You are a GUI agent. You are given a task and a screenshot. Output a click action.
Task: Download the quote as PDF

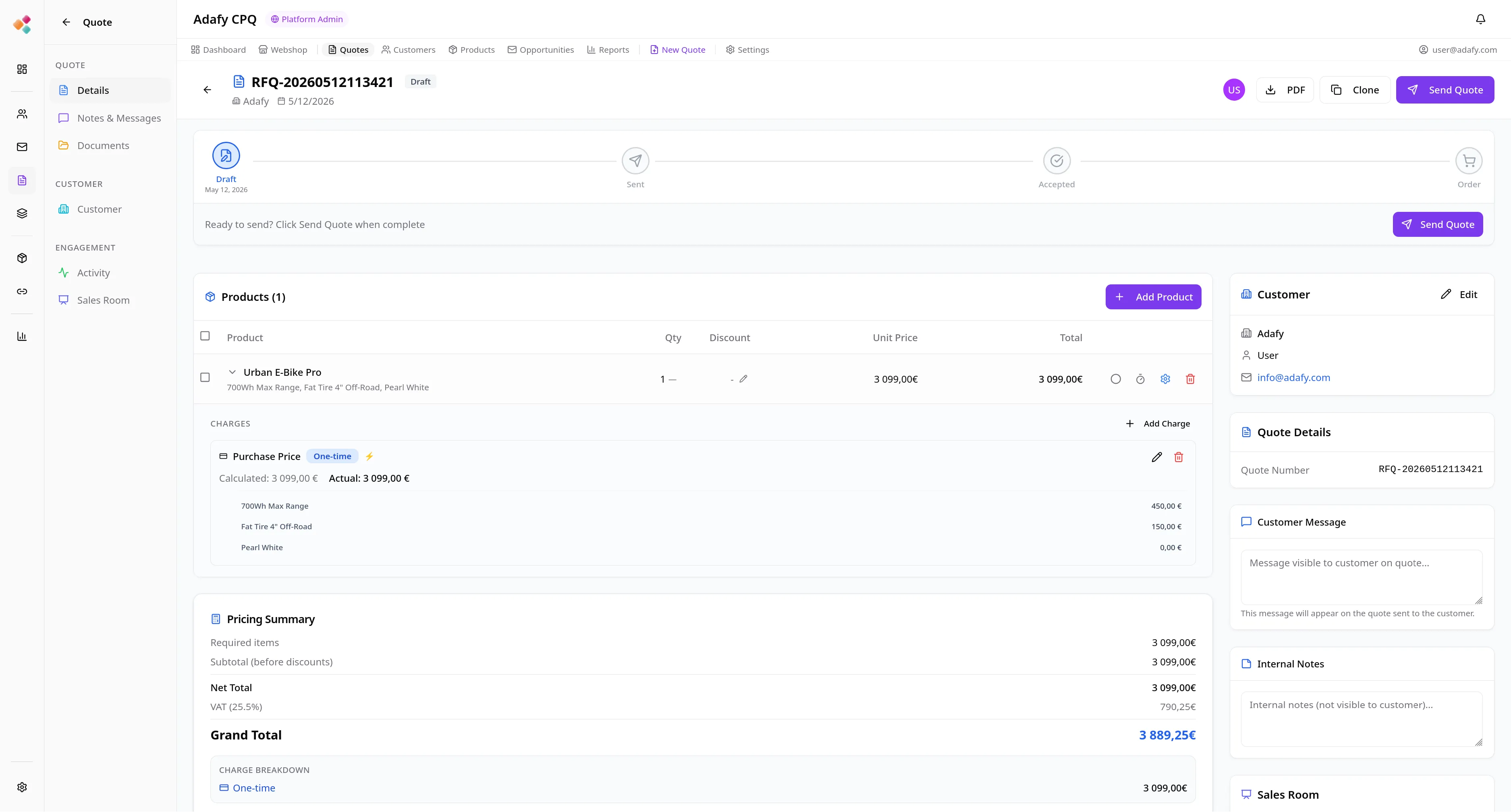[1285, 90]
